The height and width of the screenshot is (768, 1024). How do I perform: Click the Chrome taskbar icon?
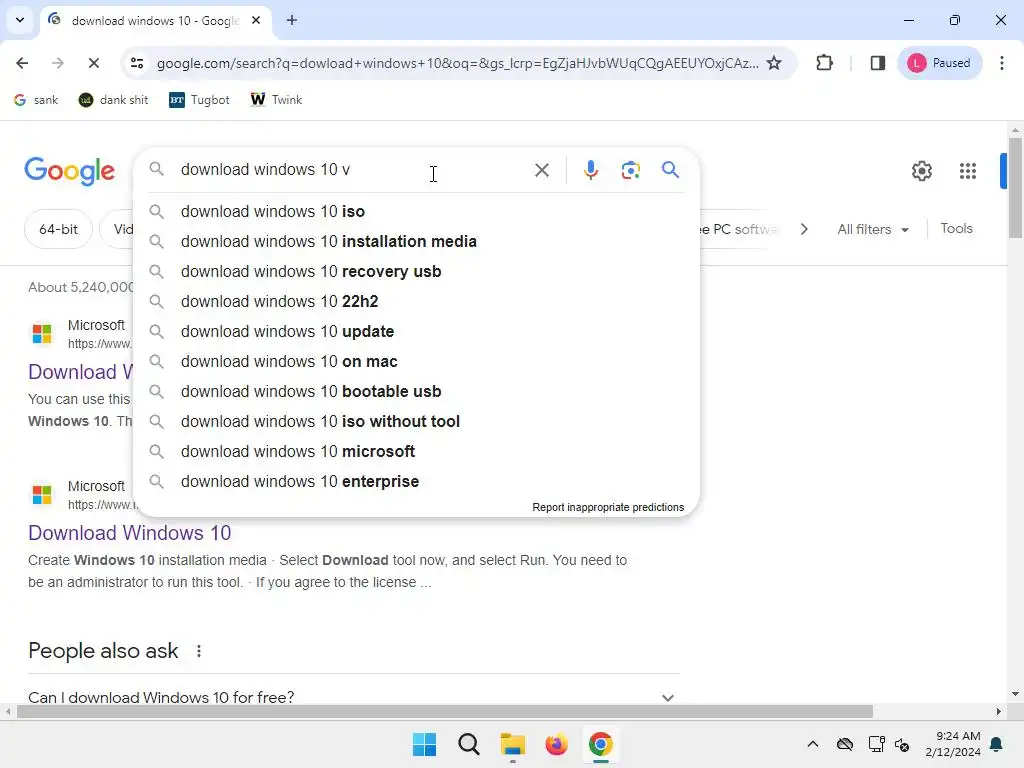point(600,744)
